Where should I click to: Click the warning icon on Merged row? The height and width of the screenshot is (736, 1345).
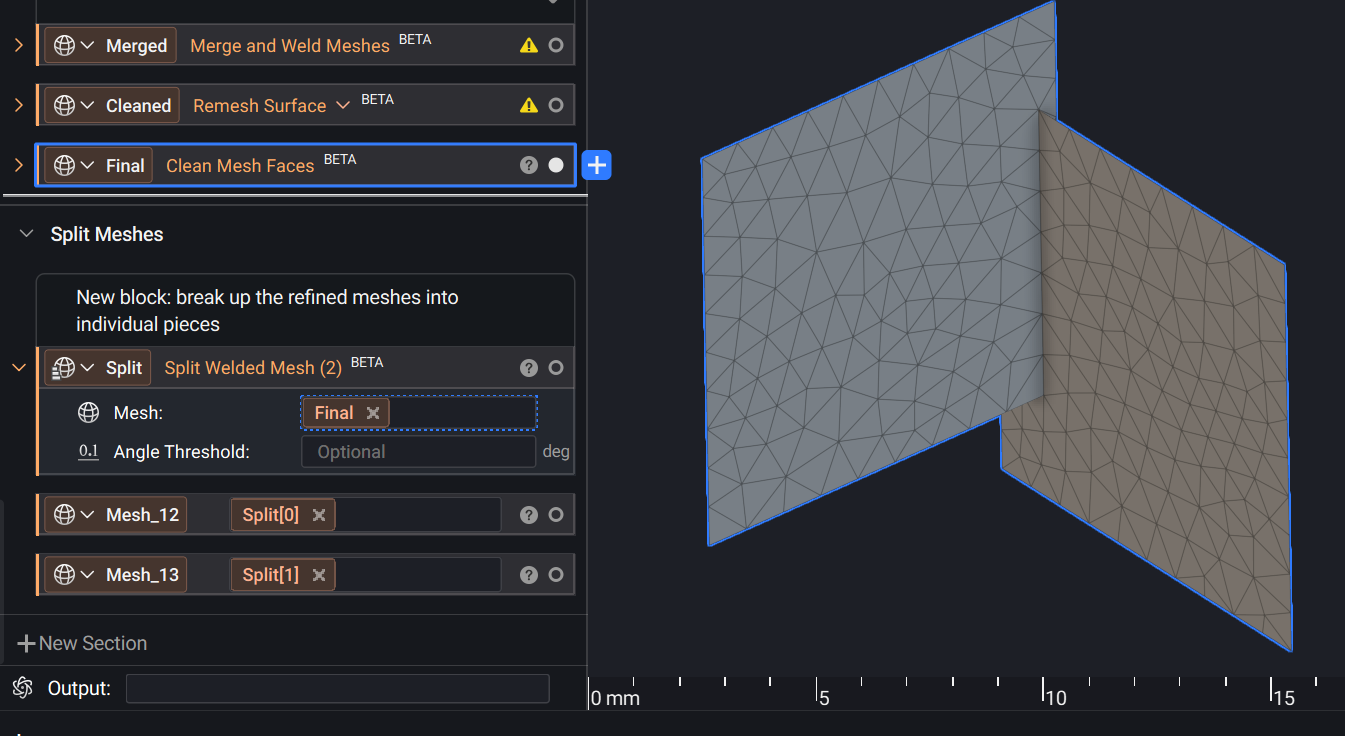[x=529, y=46]
